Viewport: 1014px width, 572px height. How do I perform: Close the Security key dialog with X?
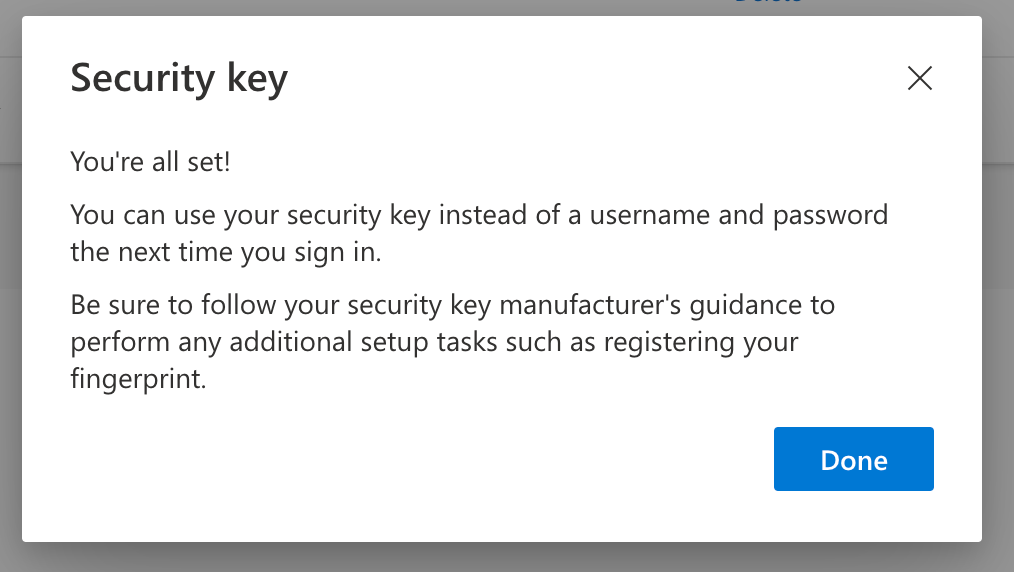920,78
